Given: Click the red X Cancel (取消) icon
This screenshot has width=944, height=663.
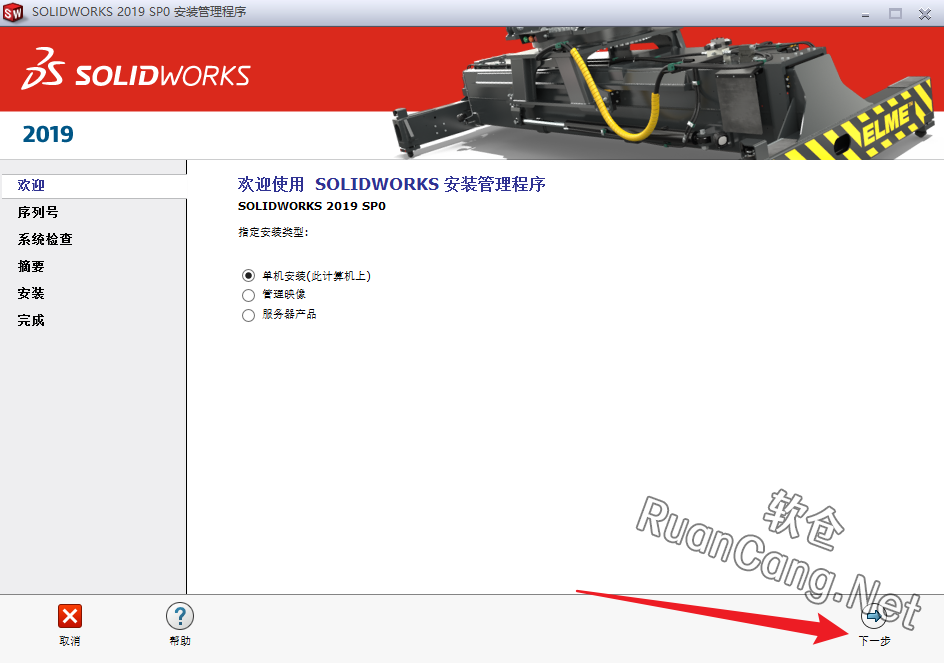Looking at the screenshot, I should point(69,617).
